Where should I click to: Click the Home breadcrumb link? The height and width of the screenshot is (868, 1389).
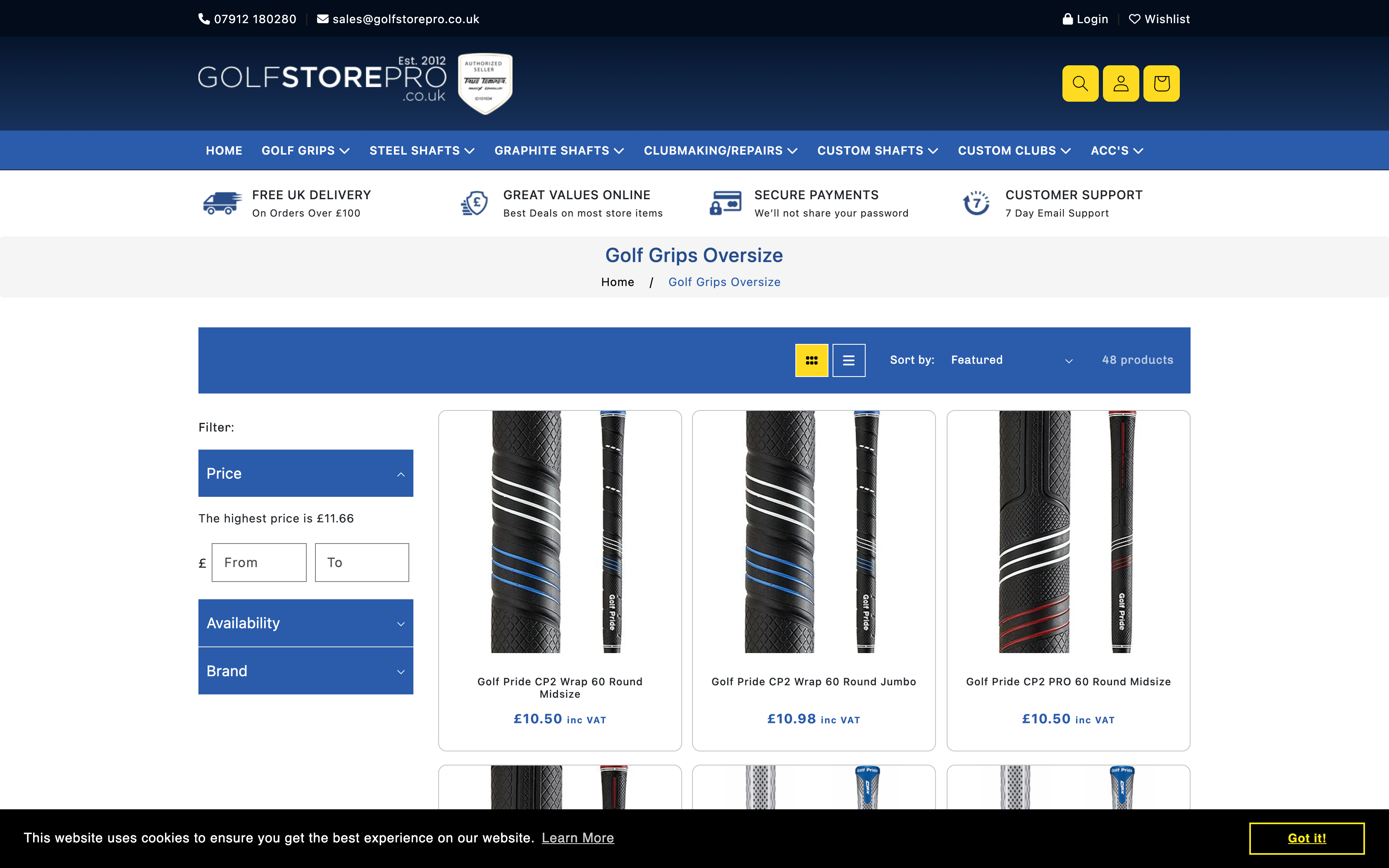point(618,282)
